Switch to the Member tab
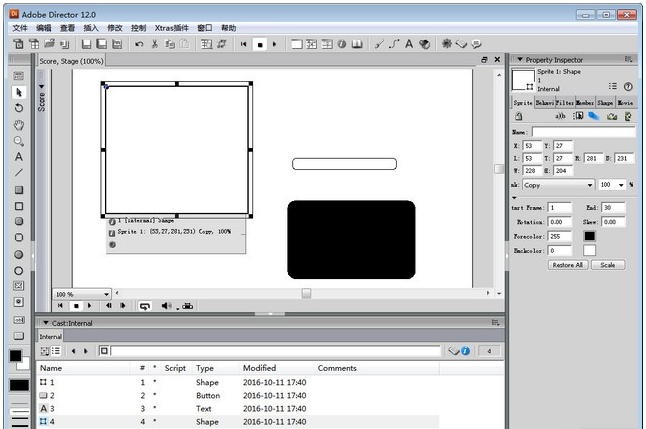The height and width of the screenshot is (429, 646). tap(585, 103)
